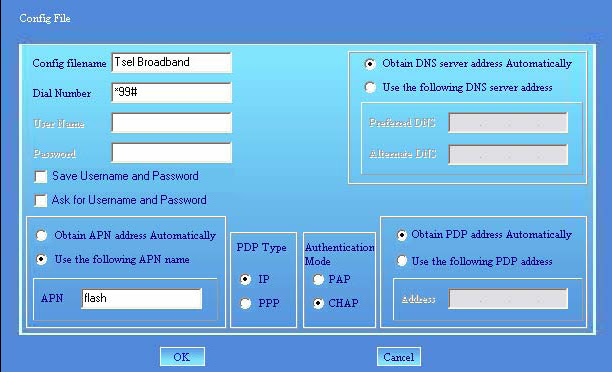Click the Alternate DNS address field

point(508,154)
